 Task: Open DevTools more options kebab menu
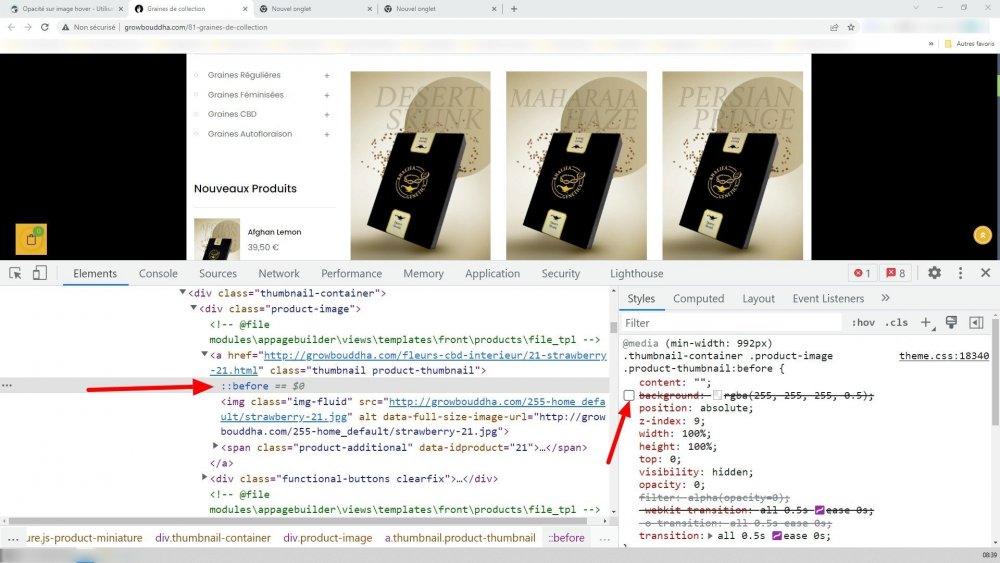[x=960, y=273]
